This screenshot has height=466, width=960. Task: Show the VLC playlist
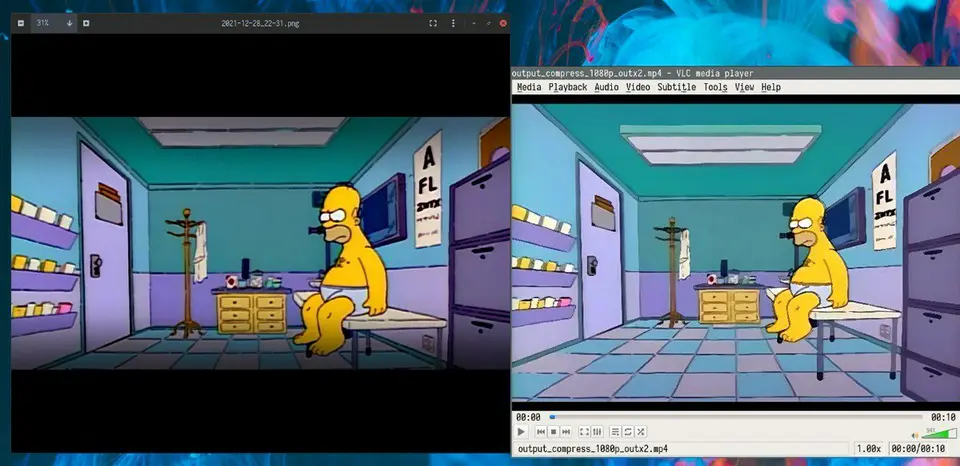click(x=615, y=432)
